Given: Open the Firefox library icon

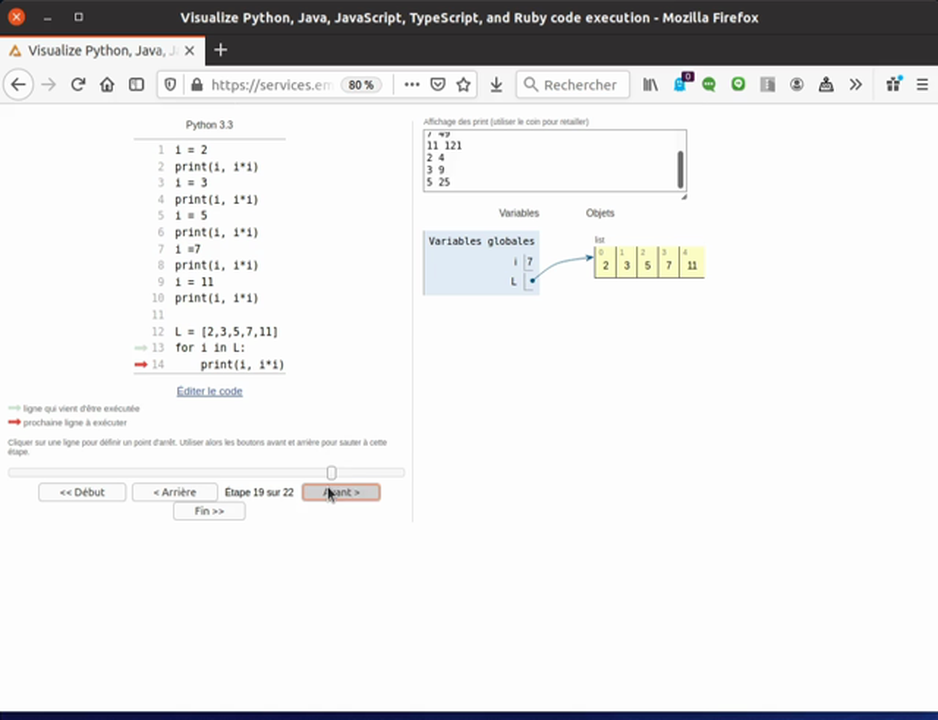Looking at the screenshot, I should 650,85.
